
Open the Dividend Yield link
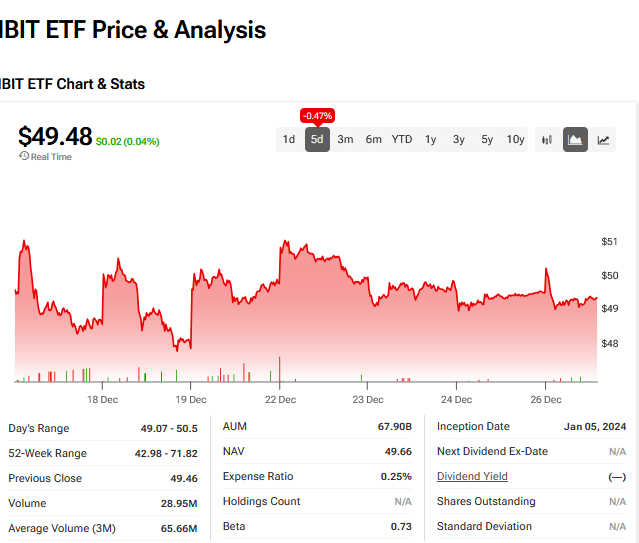[472, 477]
